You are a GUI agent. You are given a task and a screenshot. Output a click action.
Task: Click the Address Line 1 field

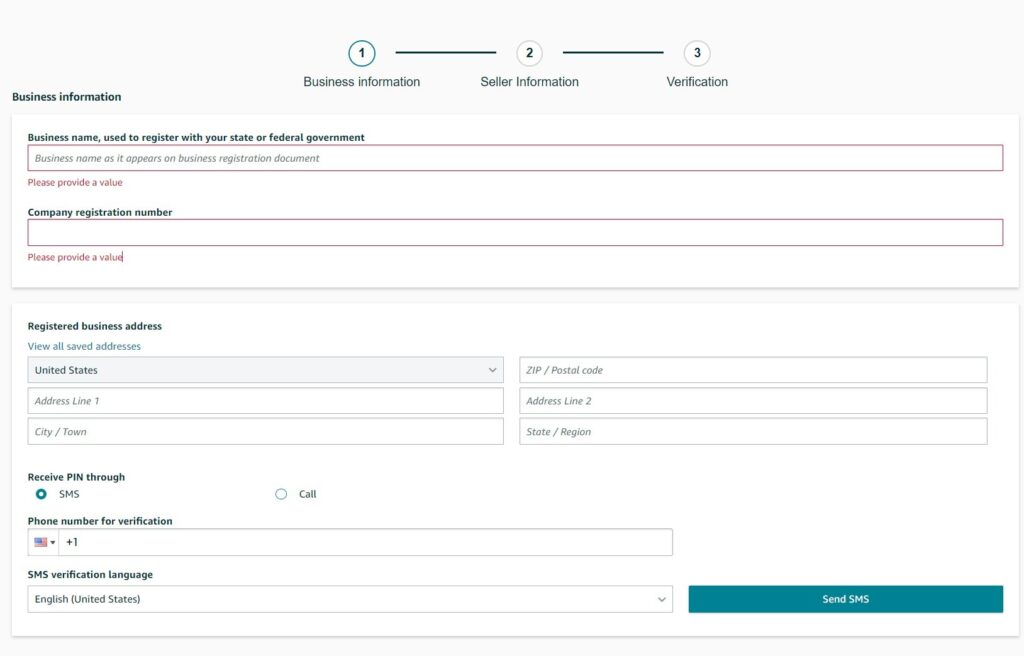(265, 400)
